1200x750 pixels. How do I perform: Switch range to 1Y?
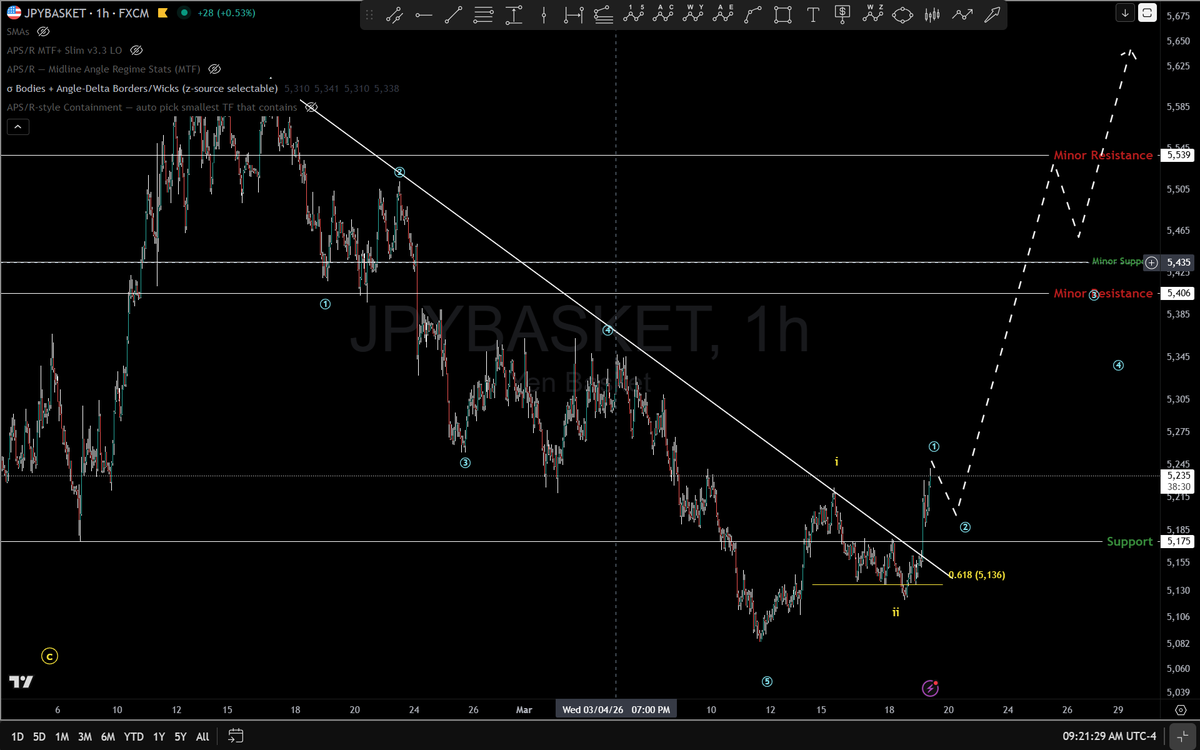point(159,736)
